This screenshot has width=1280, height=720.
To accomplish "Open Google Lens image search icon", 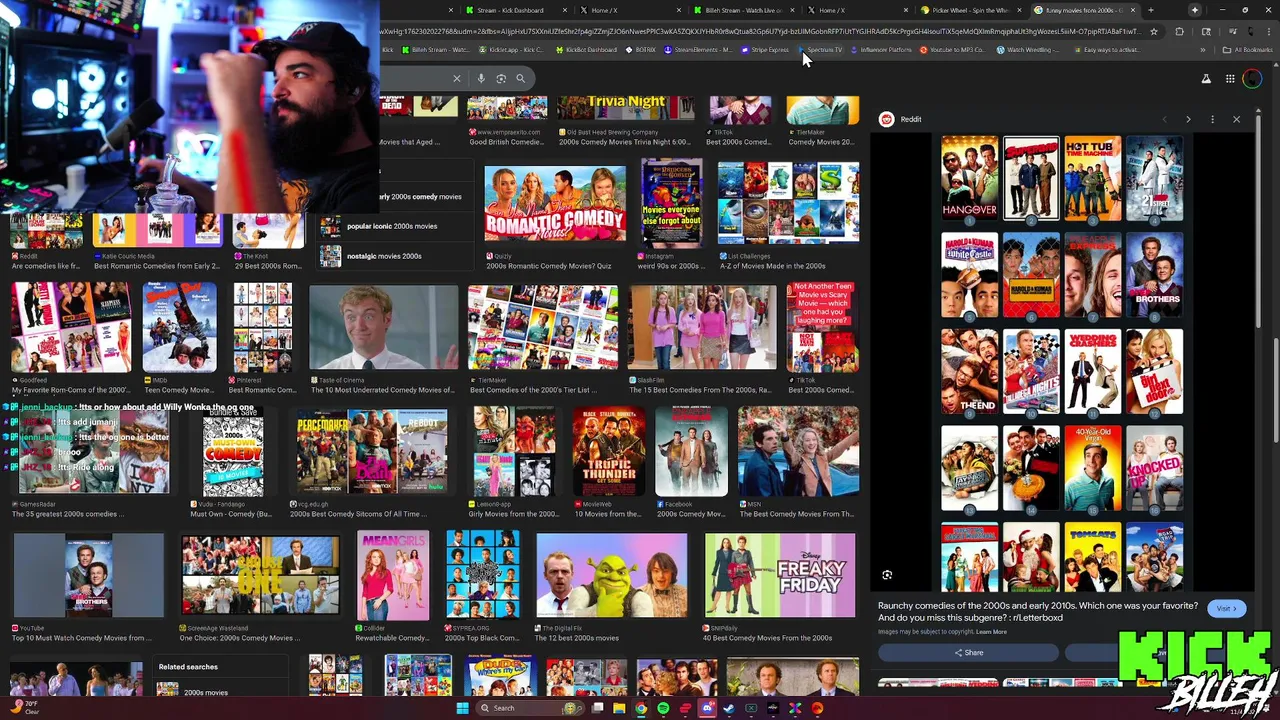I will (x=501, y=78).
